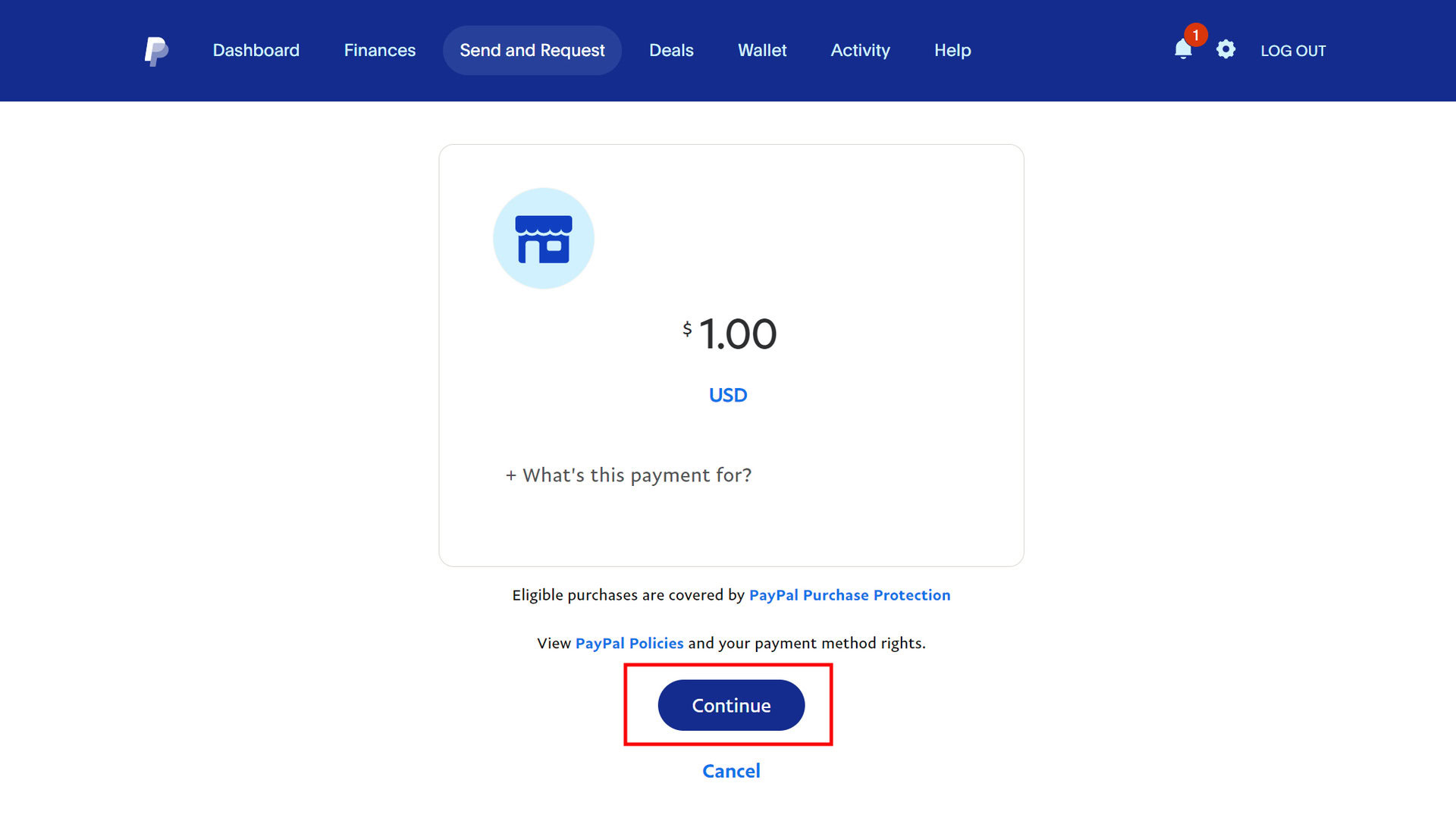
Task: View the PayPal Policies link
Action: pos(629,643)
